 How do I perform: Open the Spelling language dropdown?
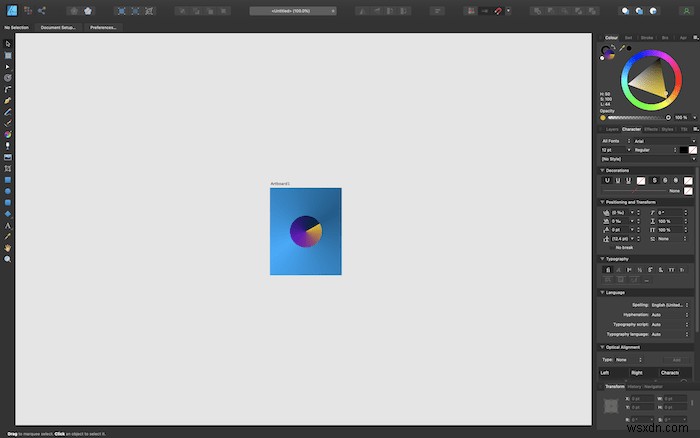click(x=670, y=305)
